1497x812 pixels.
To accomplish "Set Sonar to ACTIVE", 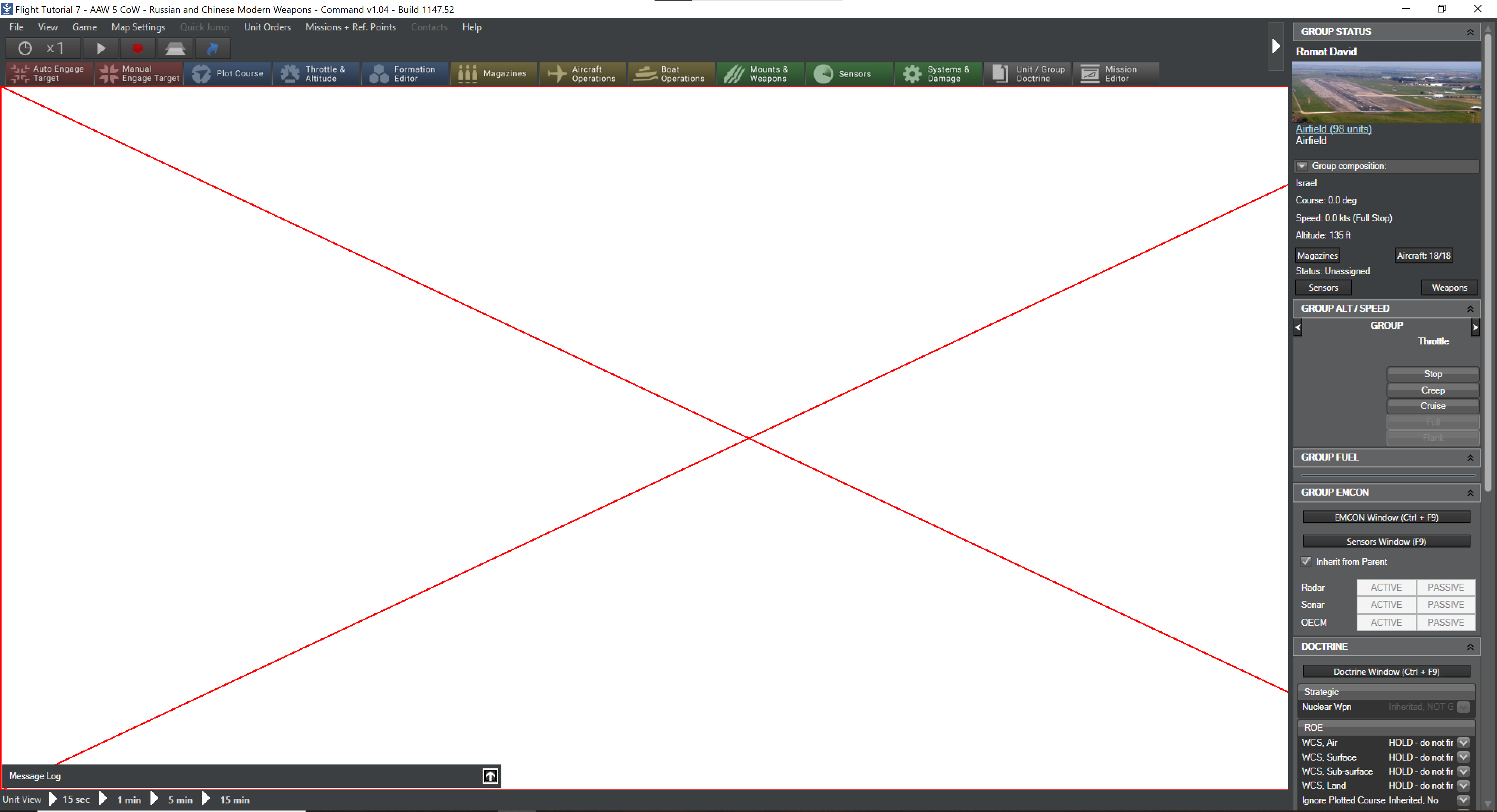I will coord(1386,605).
